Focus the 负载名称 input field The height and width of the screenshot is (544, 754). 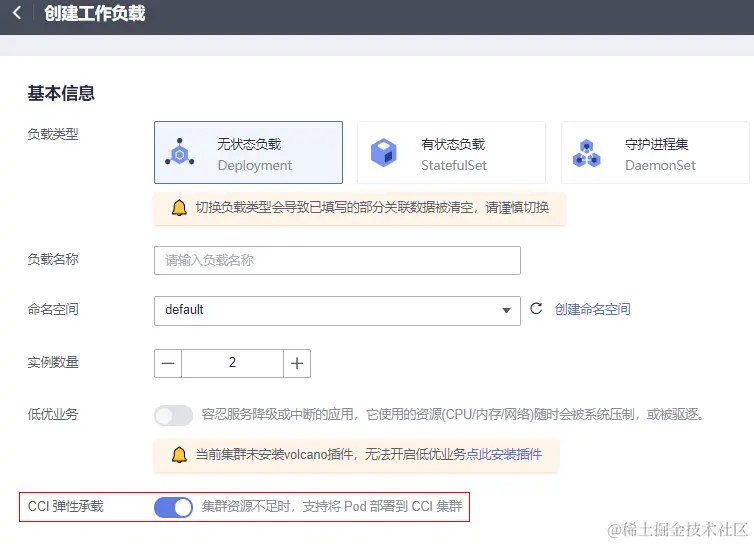[337, 260]
